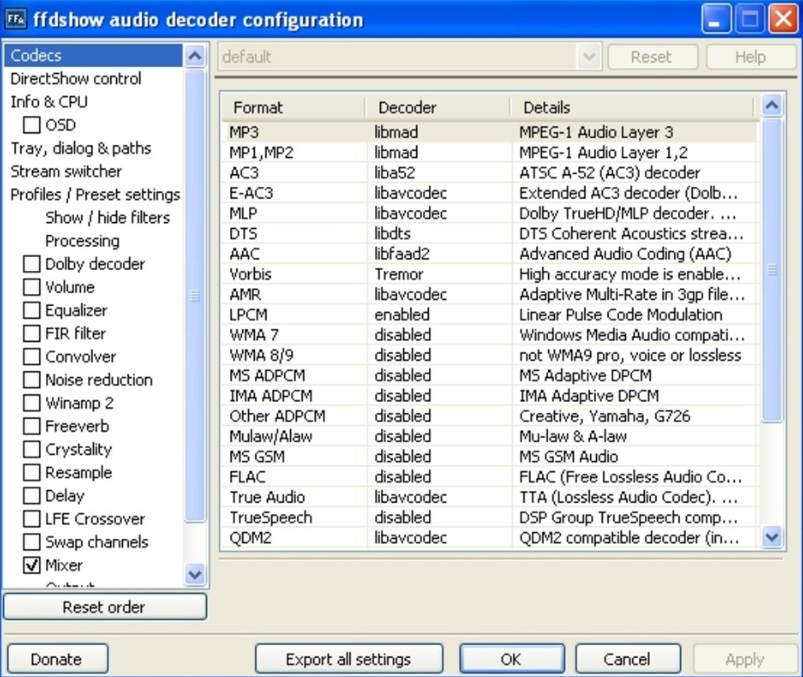Toggle the OSD checkbox
The width and height of the screenshot is (803, 677).
pyautogui.click(x=32, y=126)
